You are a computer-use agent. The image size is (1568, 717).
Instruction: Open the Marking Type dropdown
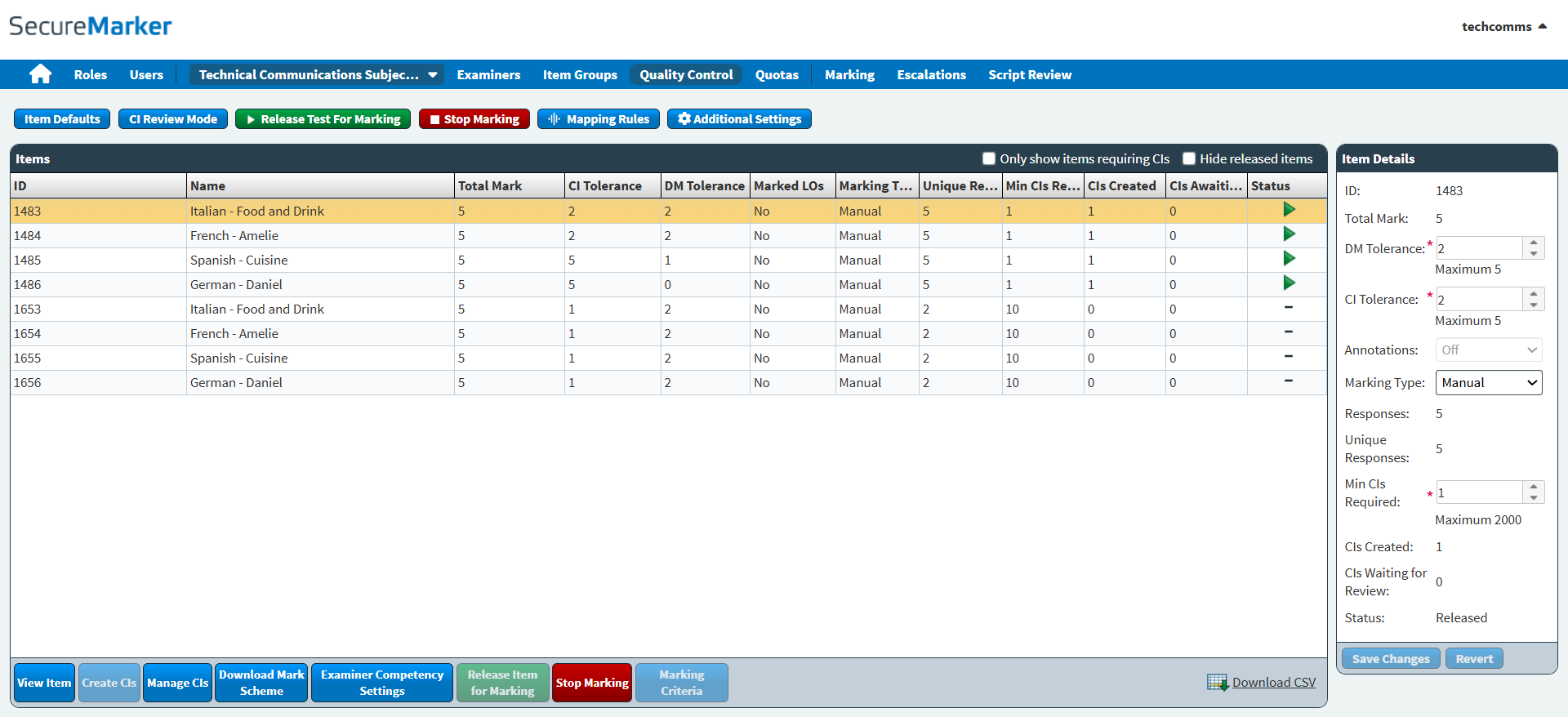(1489, 383)
